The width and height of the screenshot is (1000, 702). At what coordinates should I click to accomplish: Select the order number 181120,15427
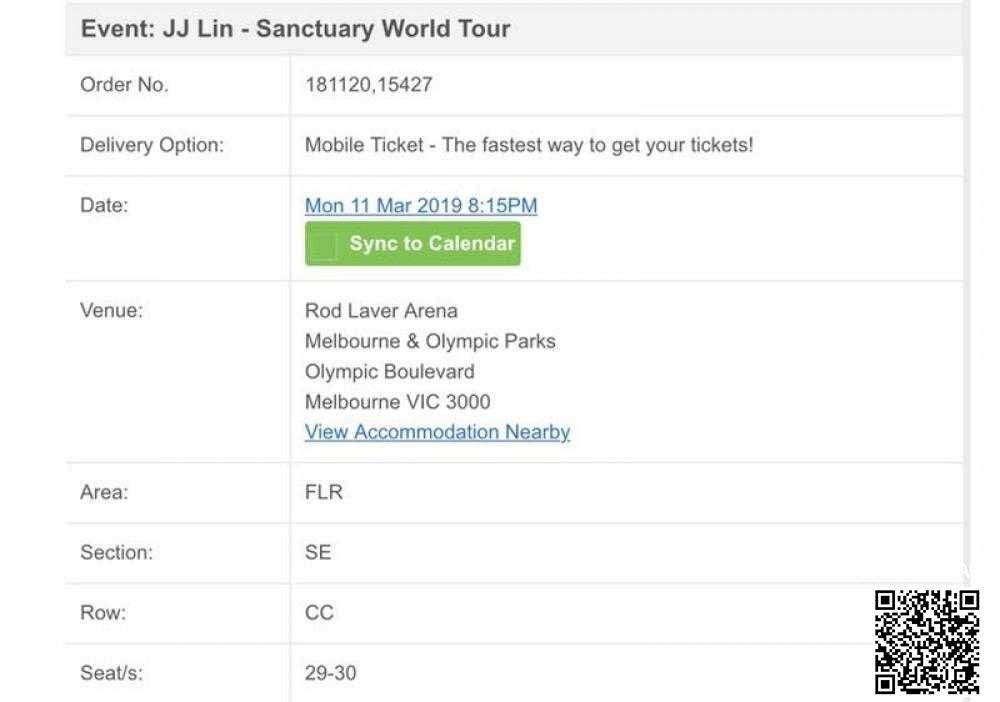(x=368, y=85)
